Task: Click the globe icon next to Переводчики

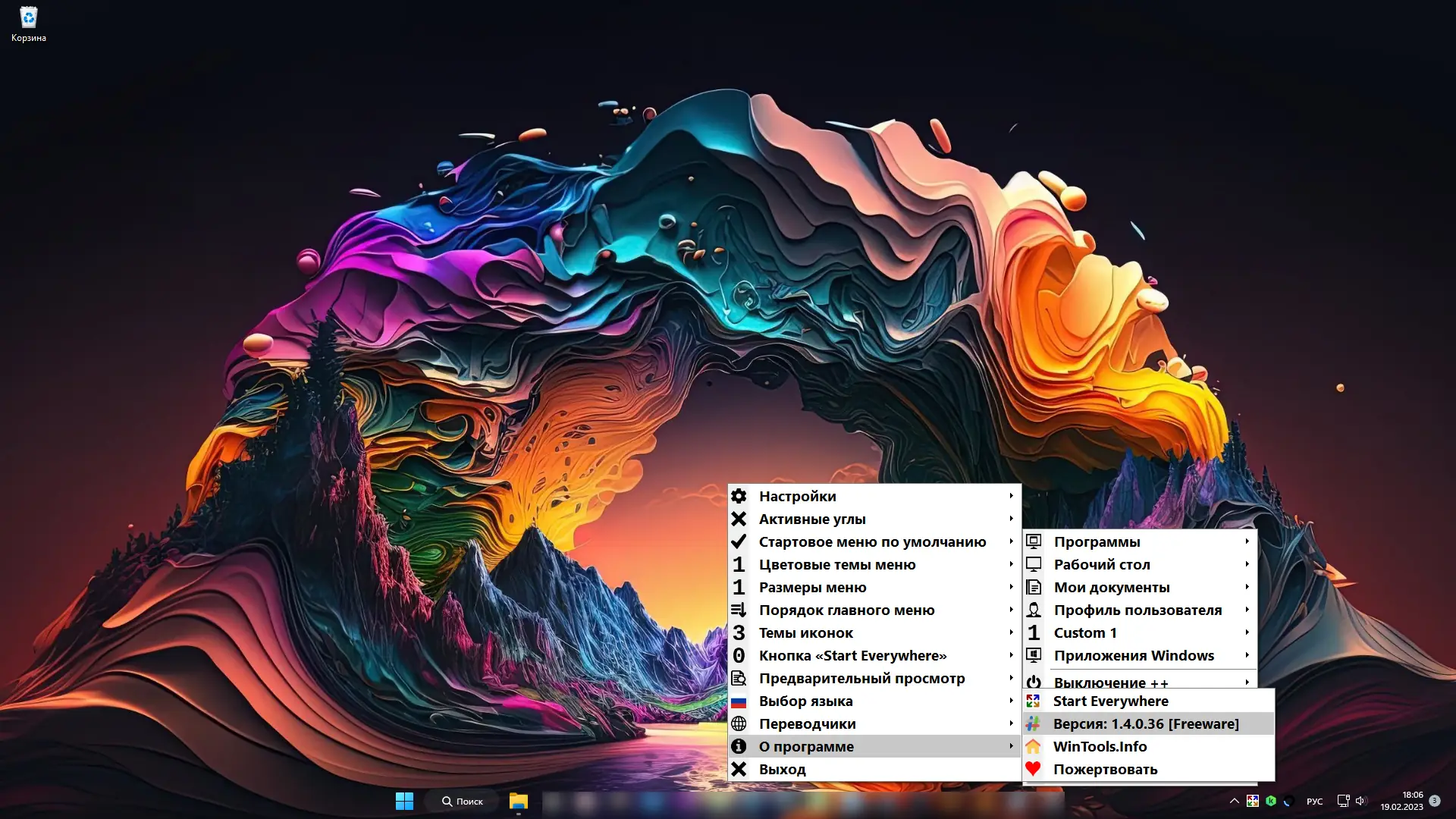Action: tap(739, 723)
